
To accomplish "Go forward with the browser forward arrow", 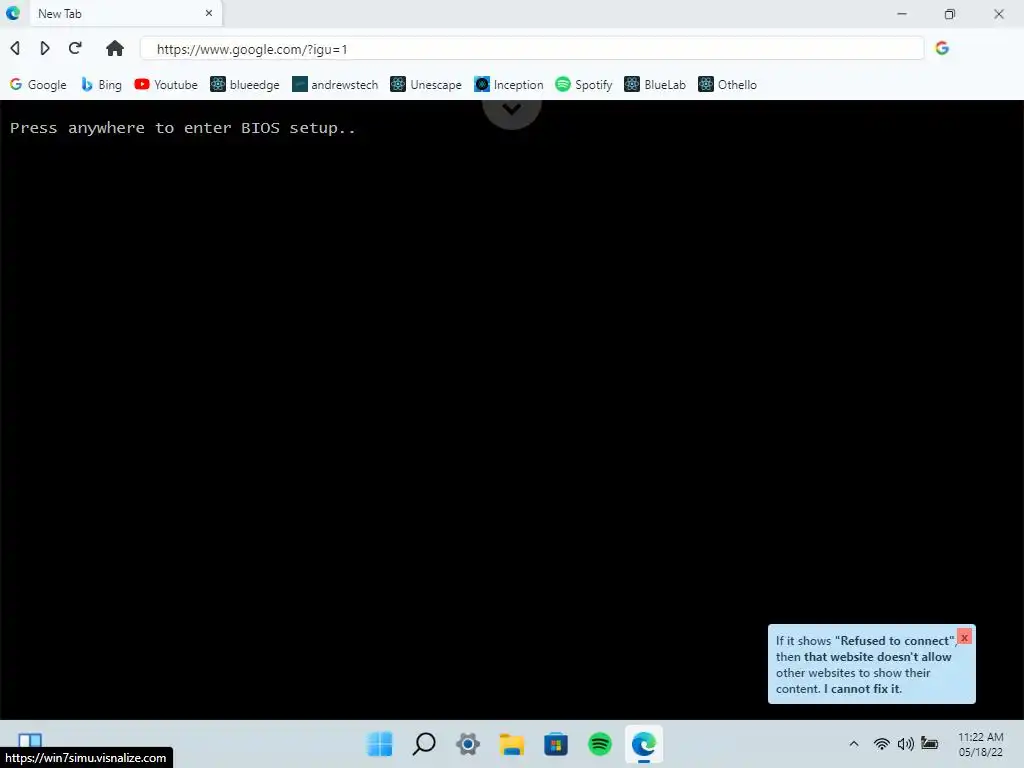I will [44, 48].
